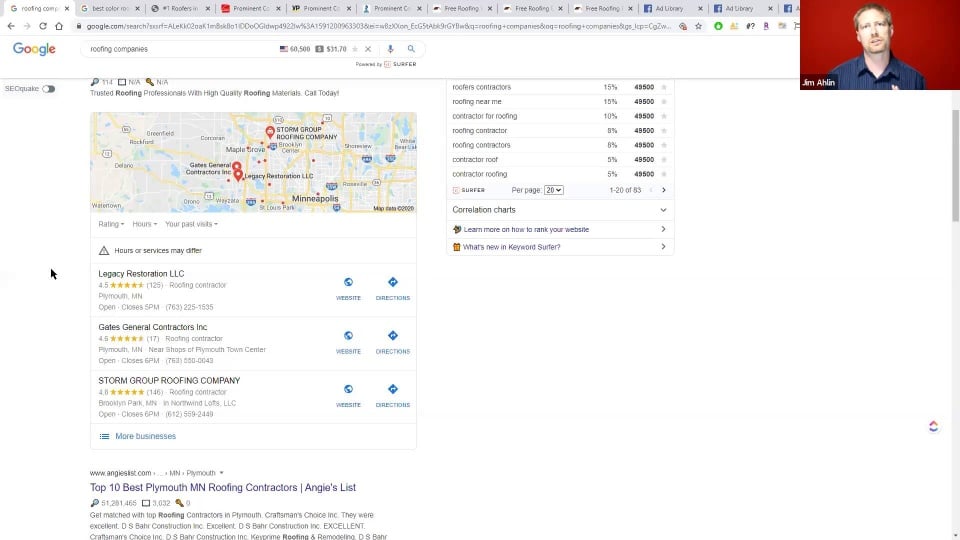
Task: Click the map thumbnail of Minneapolis area
Action: click(253, 162)
